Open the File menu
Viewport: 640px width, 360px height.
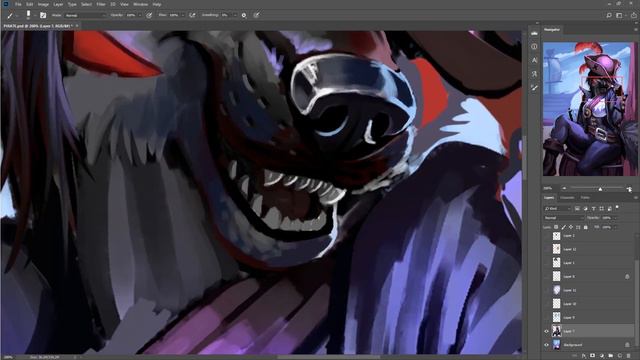click(18, 4)
